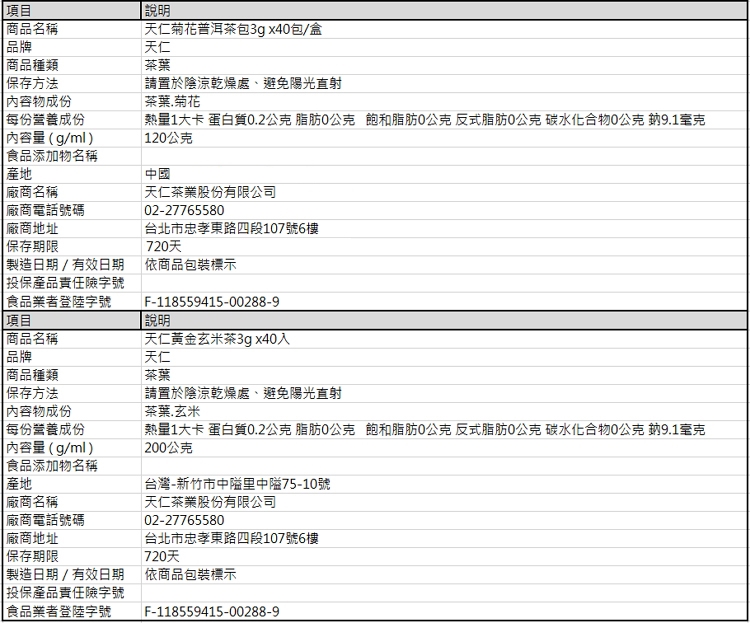Select phone number 02-27765580 in the second table
The image size is (750, 623).
coord(184,520)
